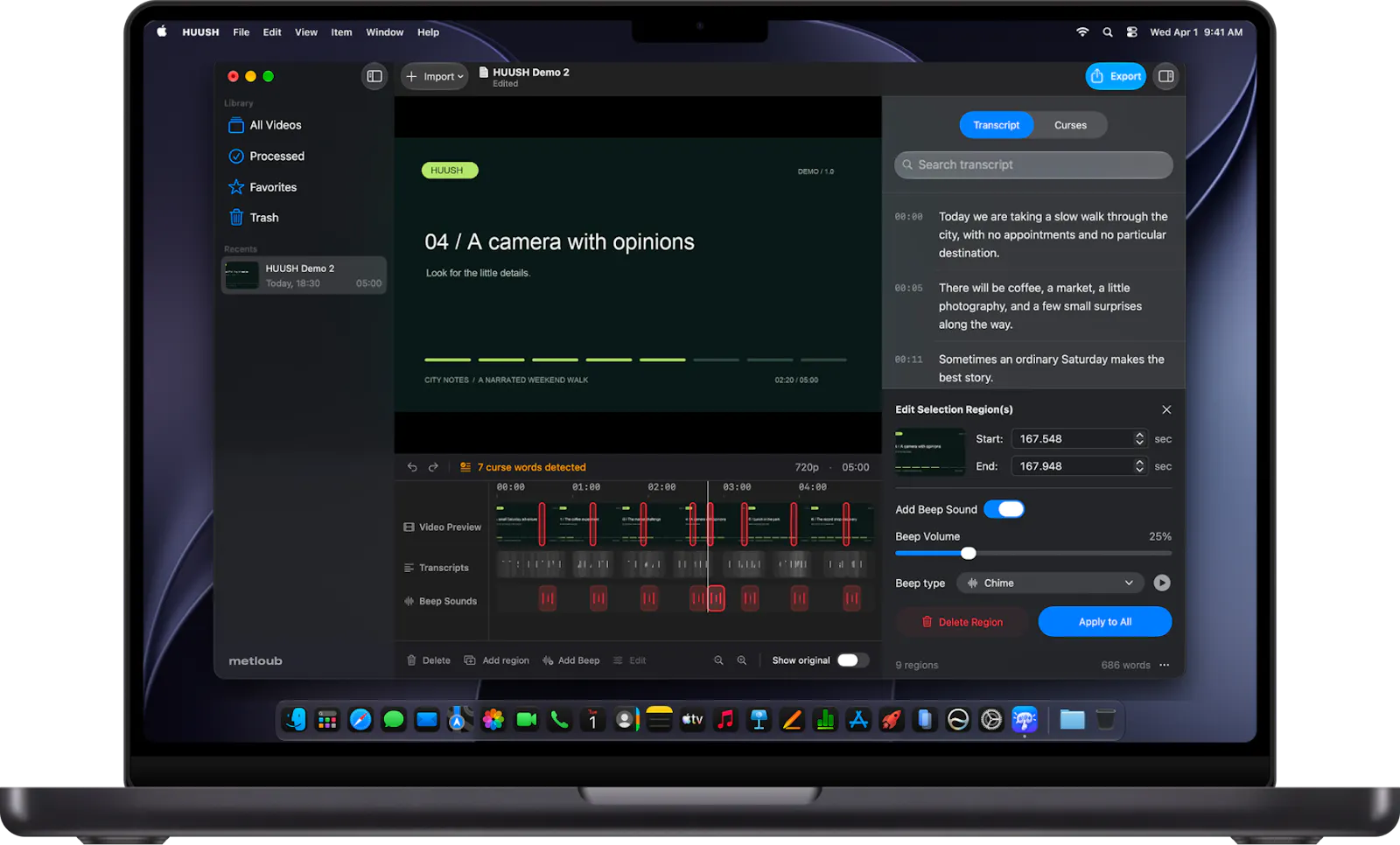Open Photos from the dock
1400x845 pixels.
click(x=493, y=720)
